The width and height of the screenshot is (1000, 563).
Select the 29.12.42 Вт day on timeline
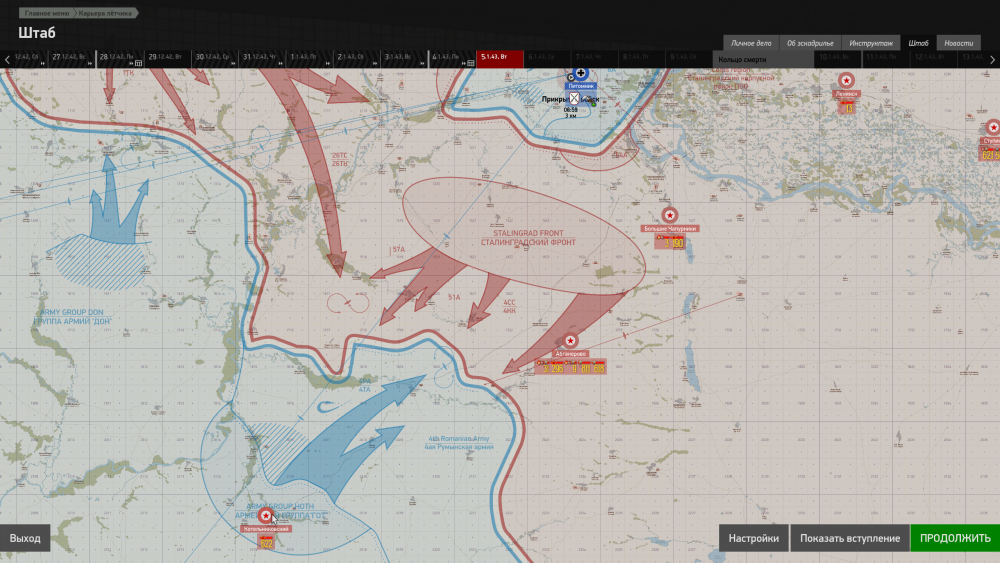tap(166, 59)
